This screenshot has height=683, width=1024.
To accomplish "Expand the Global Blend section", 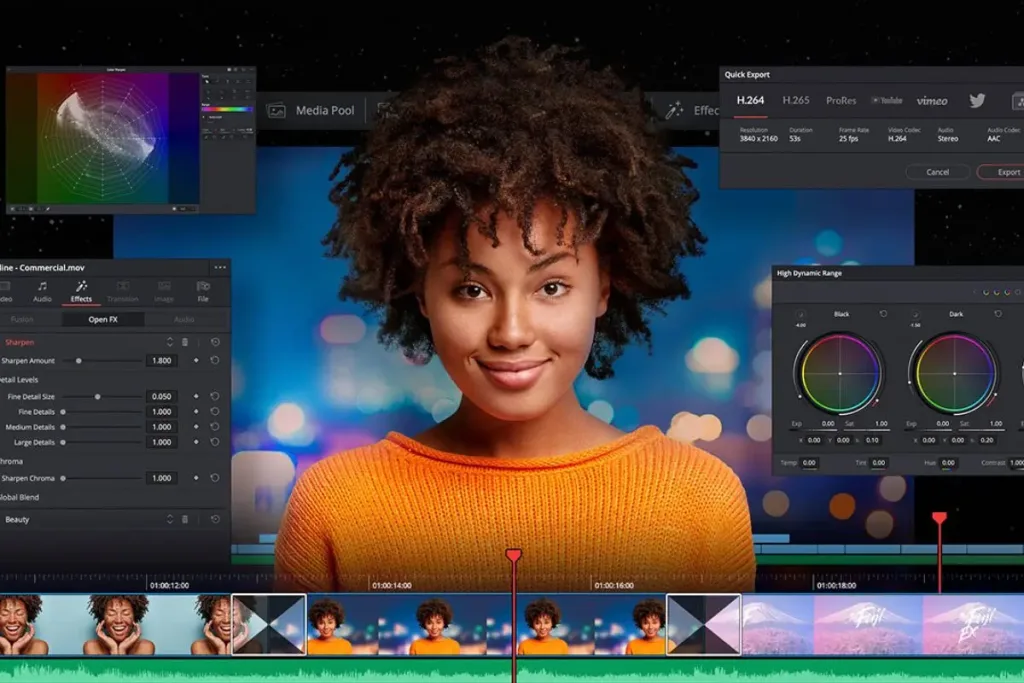I will pyautogui.click(x=20, y=497).
